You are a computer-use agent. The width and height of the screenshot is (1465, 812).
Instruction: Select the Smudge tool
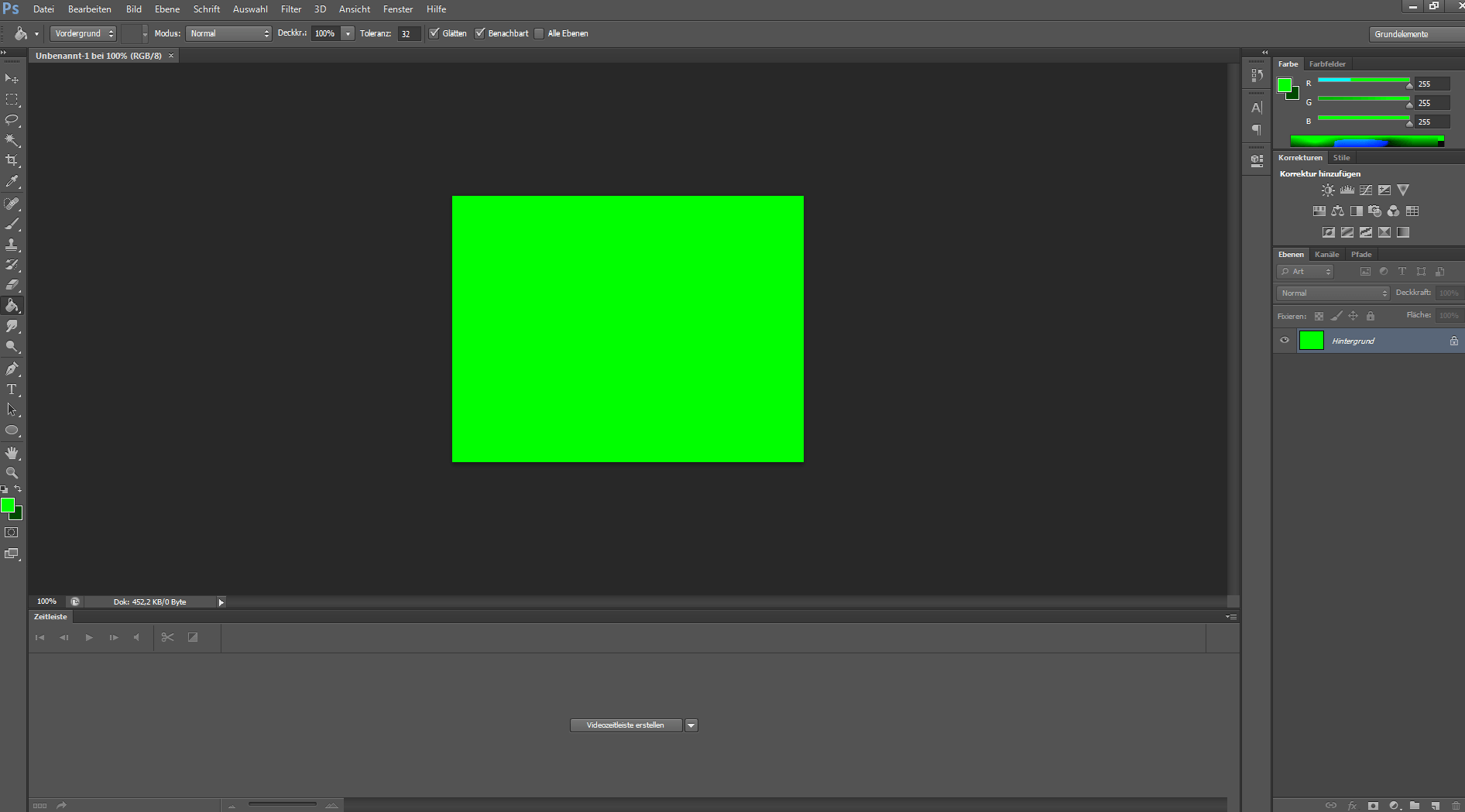coord(12,326)
